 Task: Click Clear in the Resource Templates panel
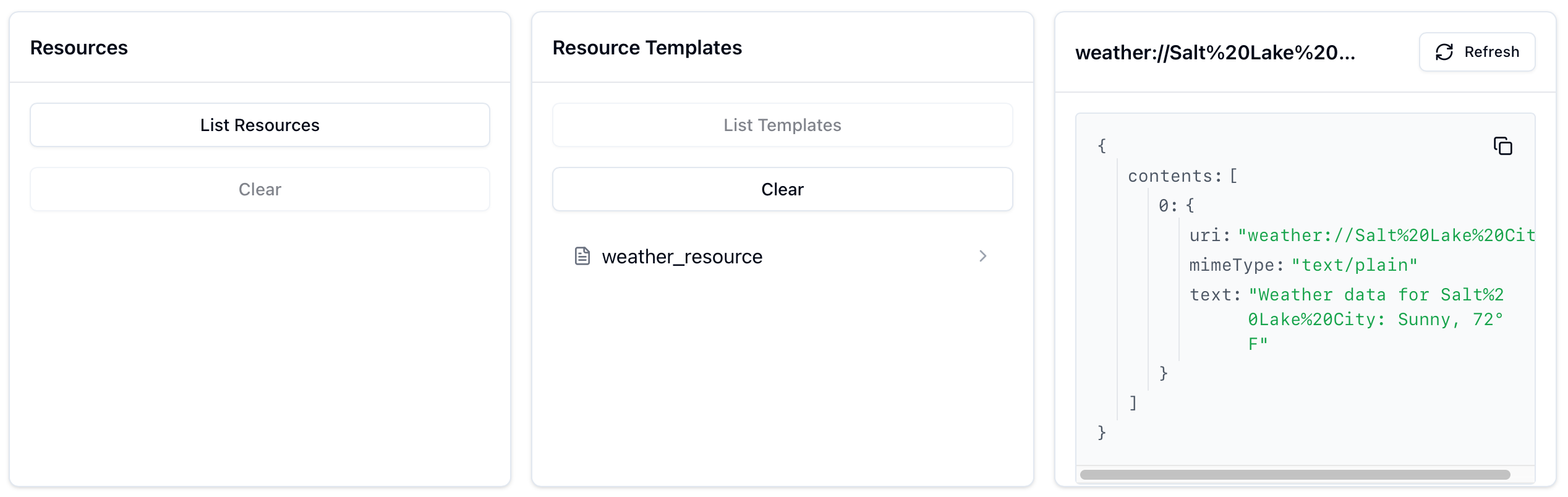point(782,189)
